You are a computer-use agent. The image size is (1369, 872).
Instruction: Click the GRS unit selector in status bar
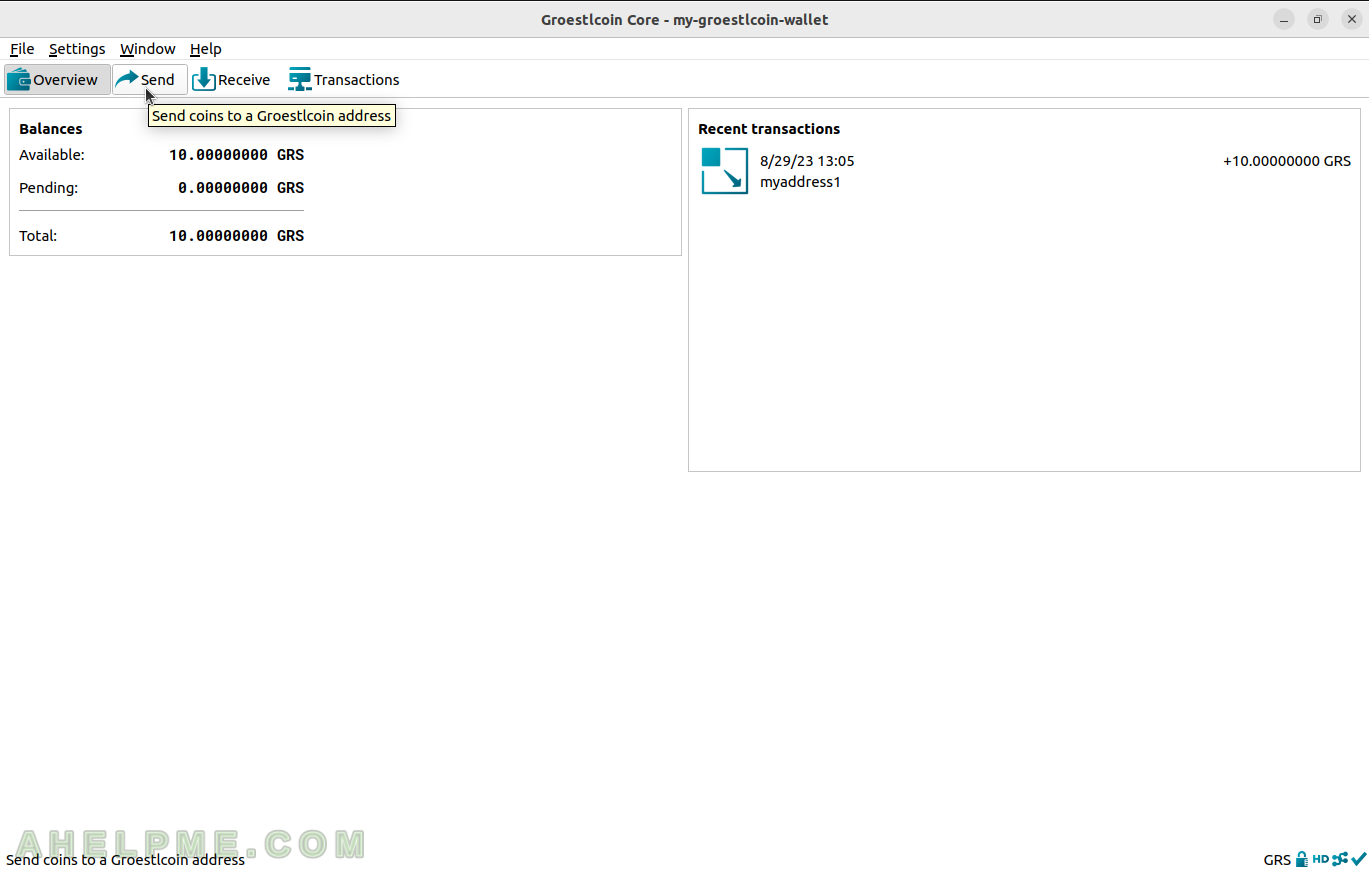click(x=1277, y=860)
